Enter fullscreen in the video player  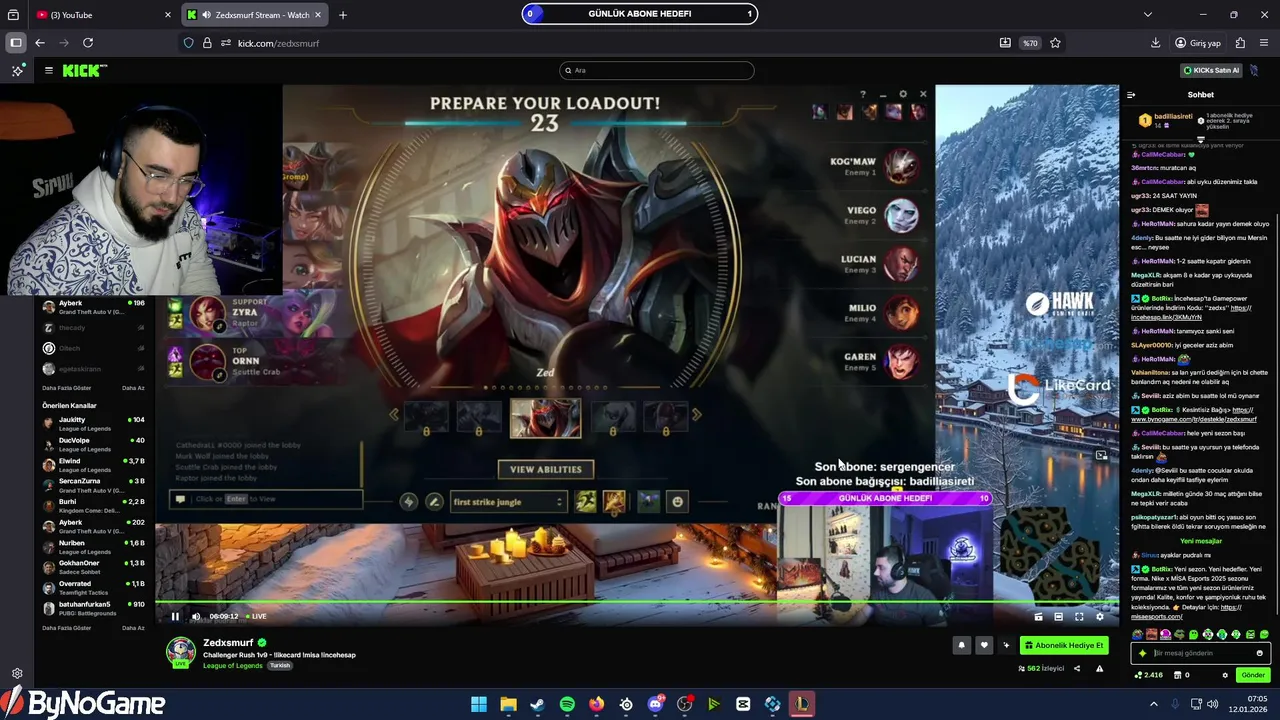(1079, 616)
